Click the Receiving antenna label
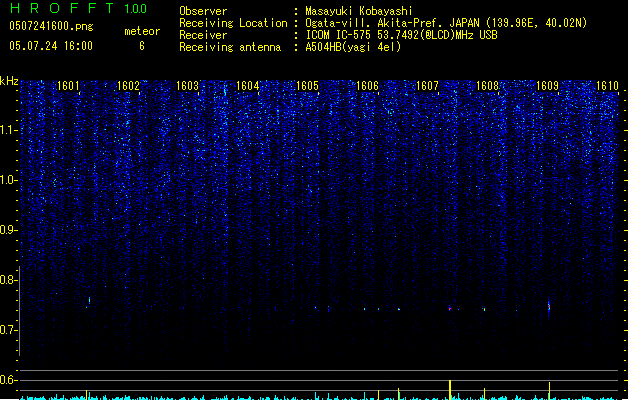 pos(230,47)
